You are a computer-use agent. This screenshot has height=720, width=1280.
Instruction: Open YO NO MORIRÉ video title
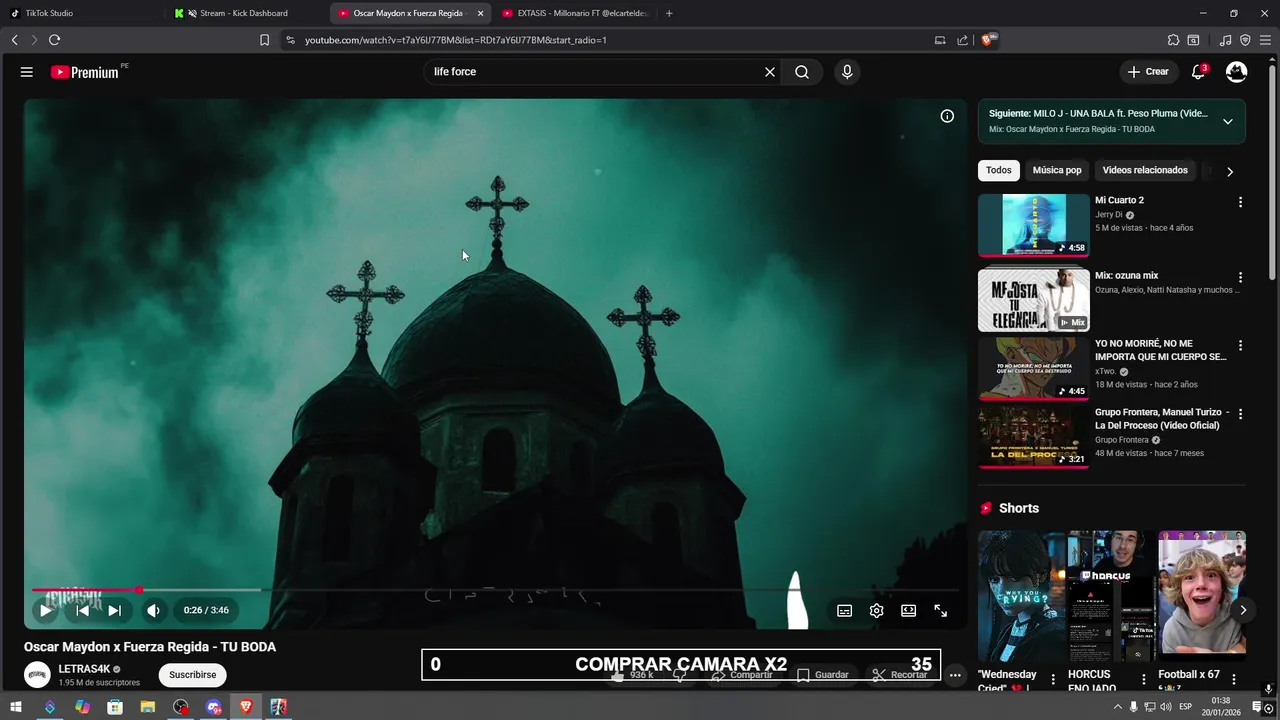tap(1160, 350)
